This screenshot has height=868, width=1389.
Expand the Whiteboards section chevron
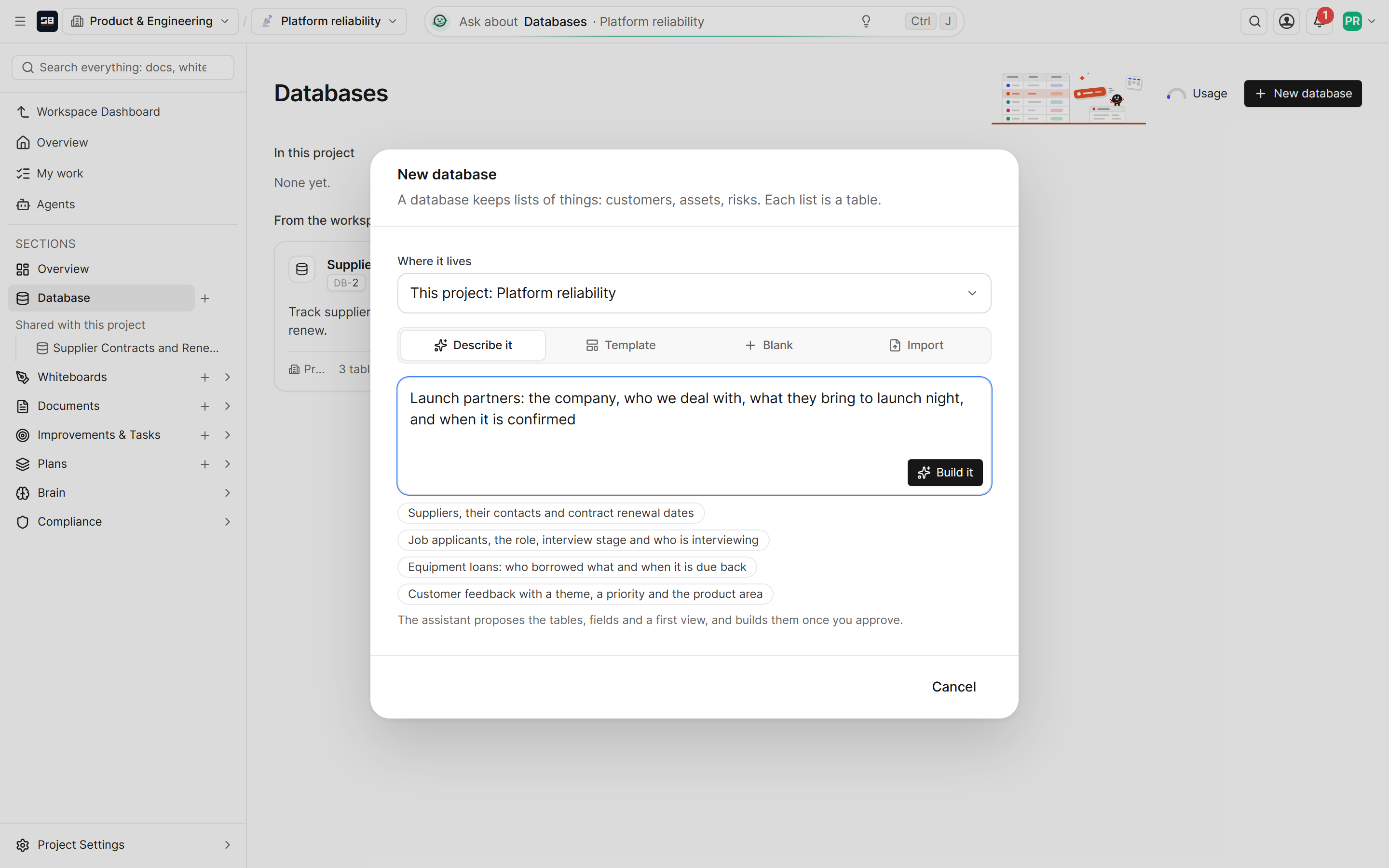pos(227,377)
